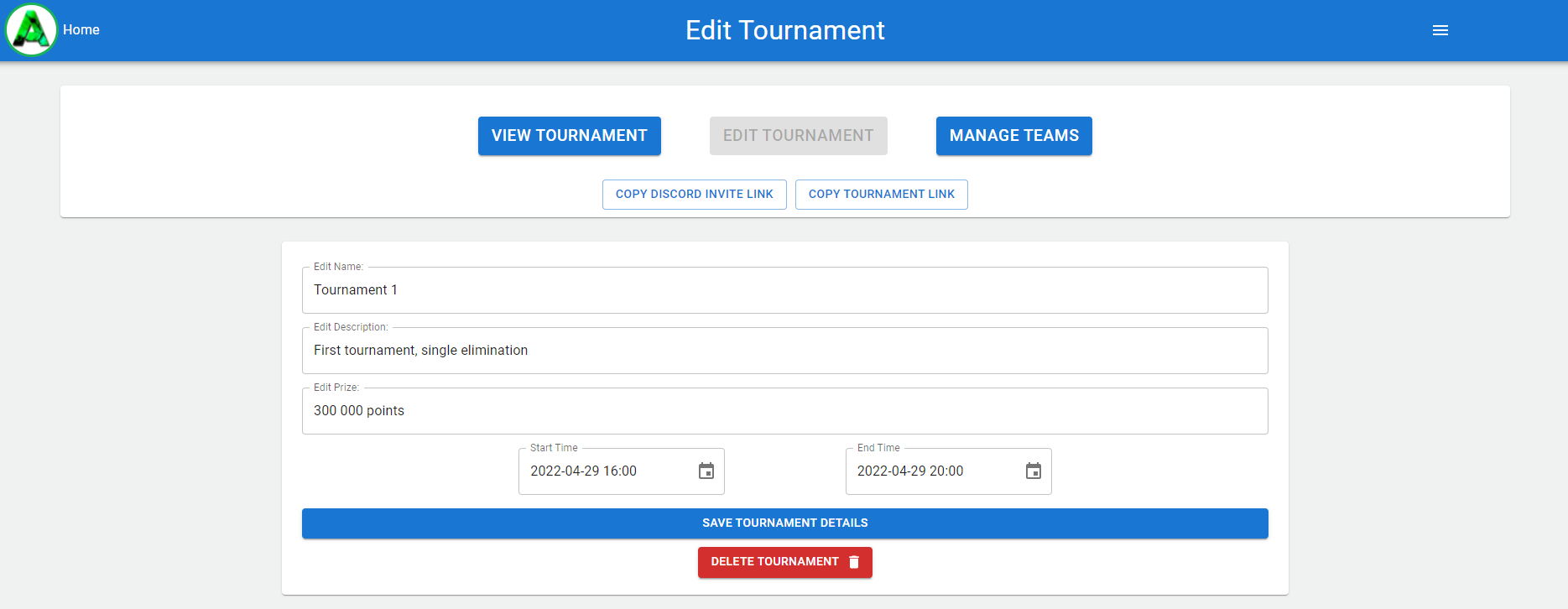This screenshot has width=1568, height=609.
Task: Click the Edit Prize input field
Action: [x=784, y=411]
